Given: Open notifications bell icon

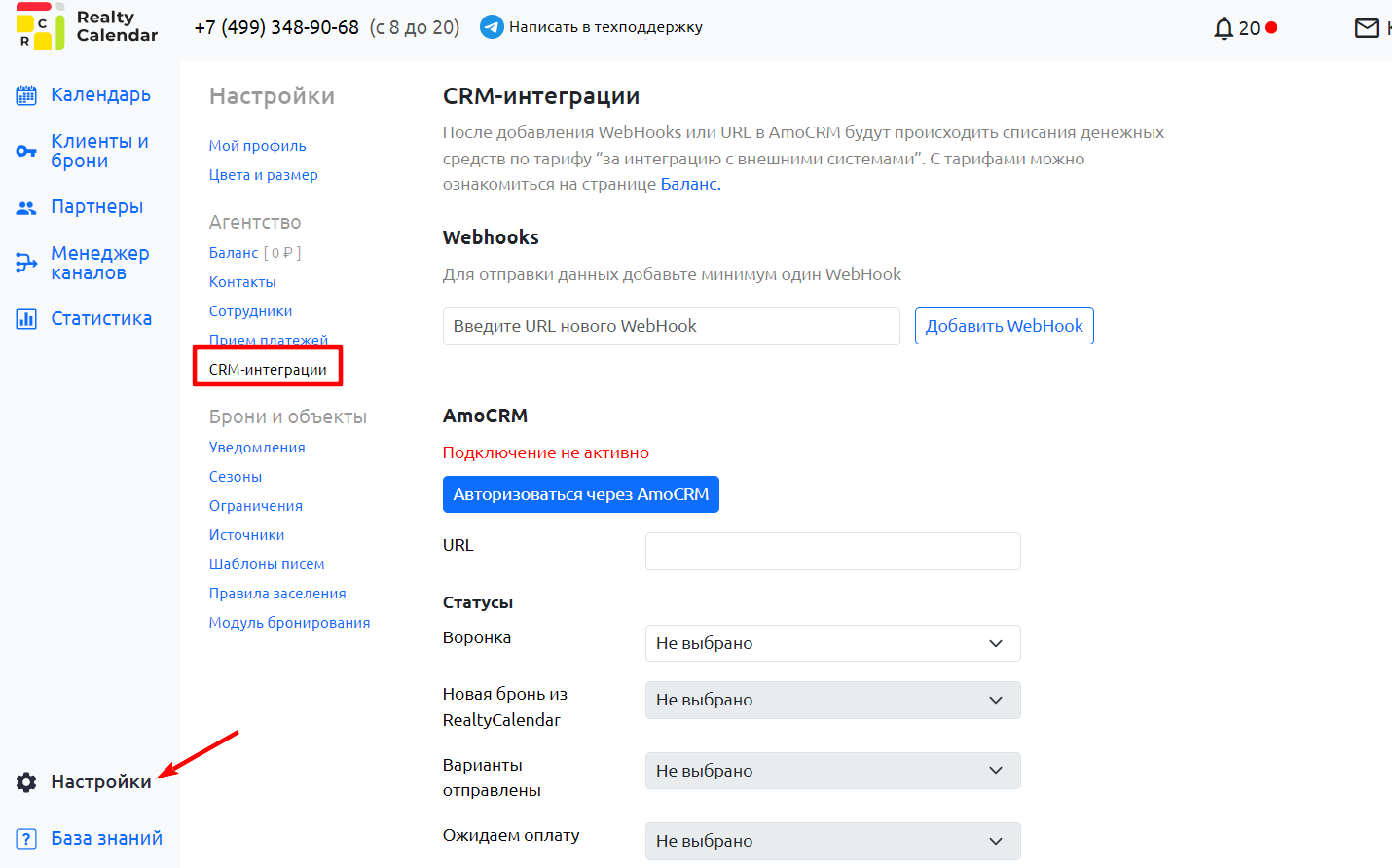Looking at the screenshot, I should pyautogui.click(x=1224, y=28).
